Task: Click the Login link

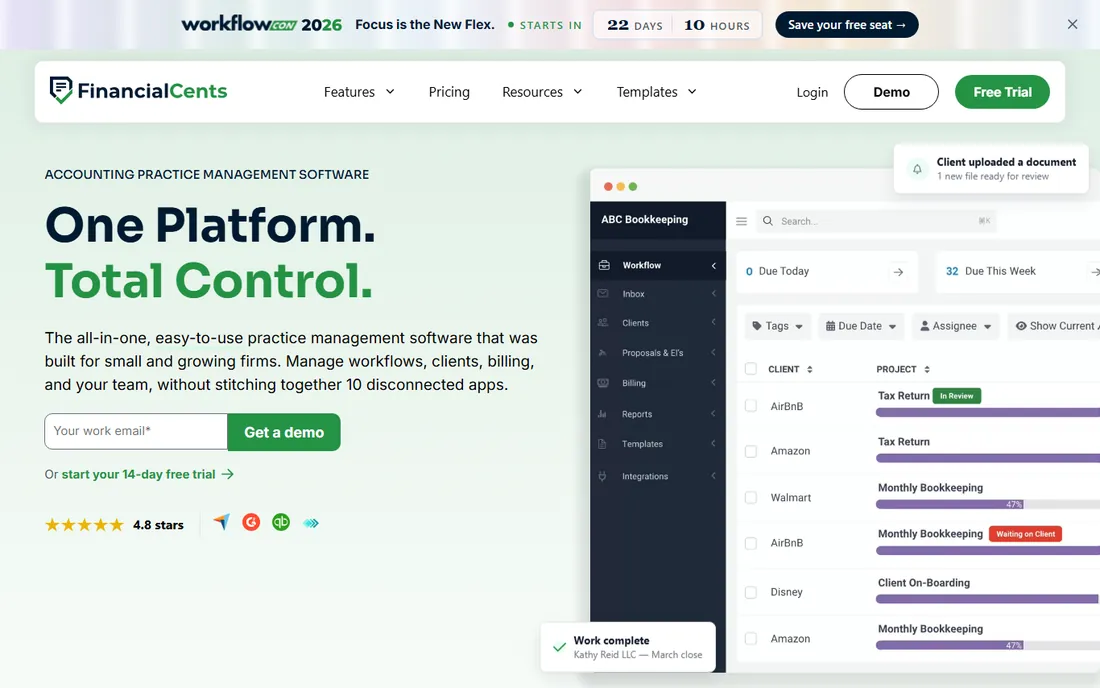Action: click(812, 92)
